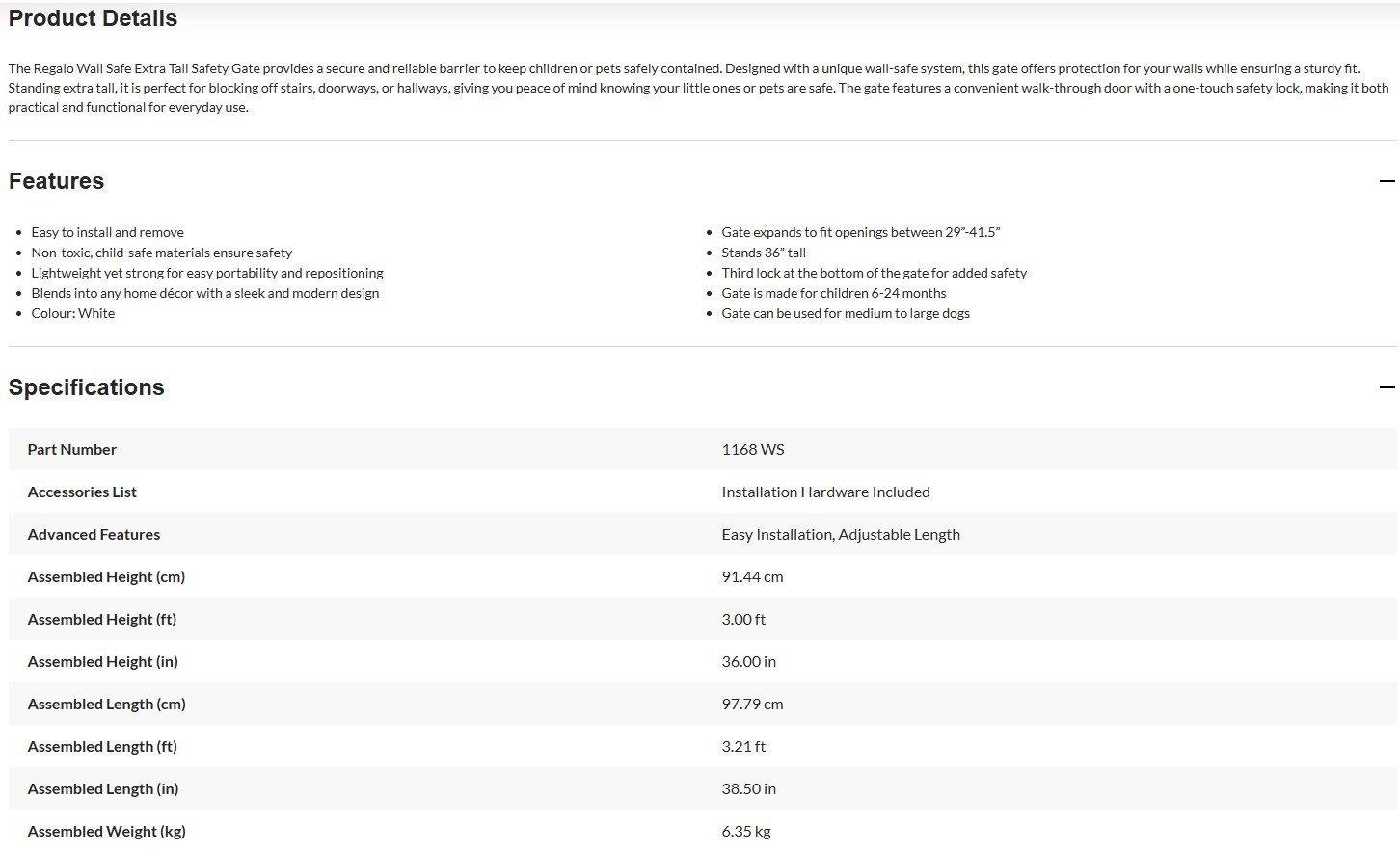Click the 38.50 in length value
This screenshot has height=851, width=1400.
pos(749,788)
